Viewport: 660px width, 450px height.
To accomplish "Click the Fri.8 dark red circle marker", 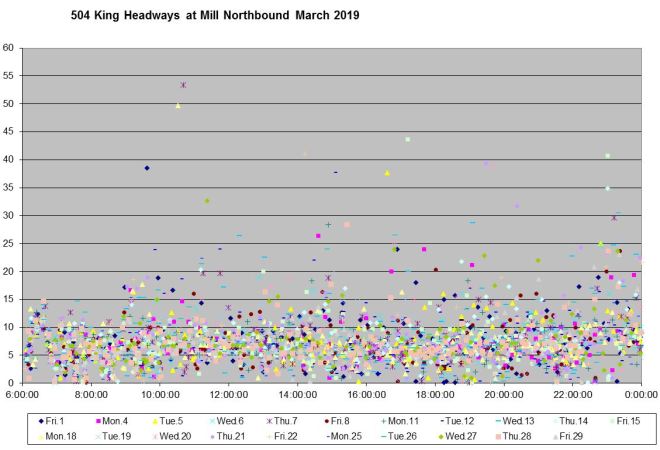I will tap(328, 422).
